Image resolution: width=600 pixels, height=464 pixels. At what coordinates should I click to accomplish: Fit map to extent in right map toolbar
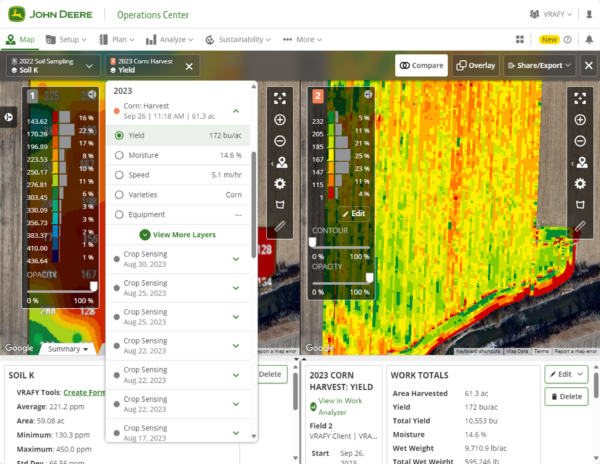(580, 99)
